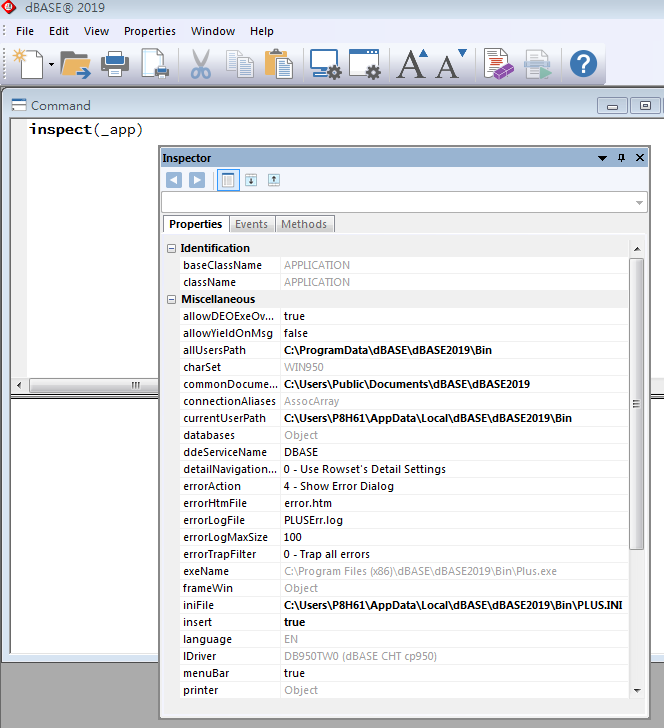Open the Window menu
The height and width of the screenshot is (728, 664).
tap(213, 31)
